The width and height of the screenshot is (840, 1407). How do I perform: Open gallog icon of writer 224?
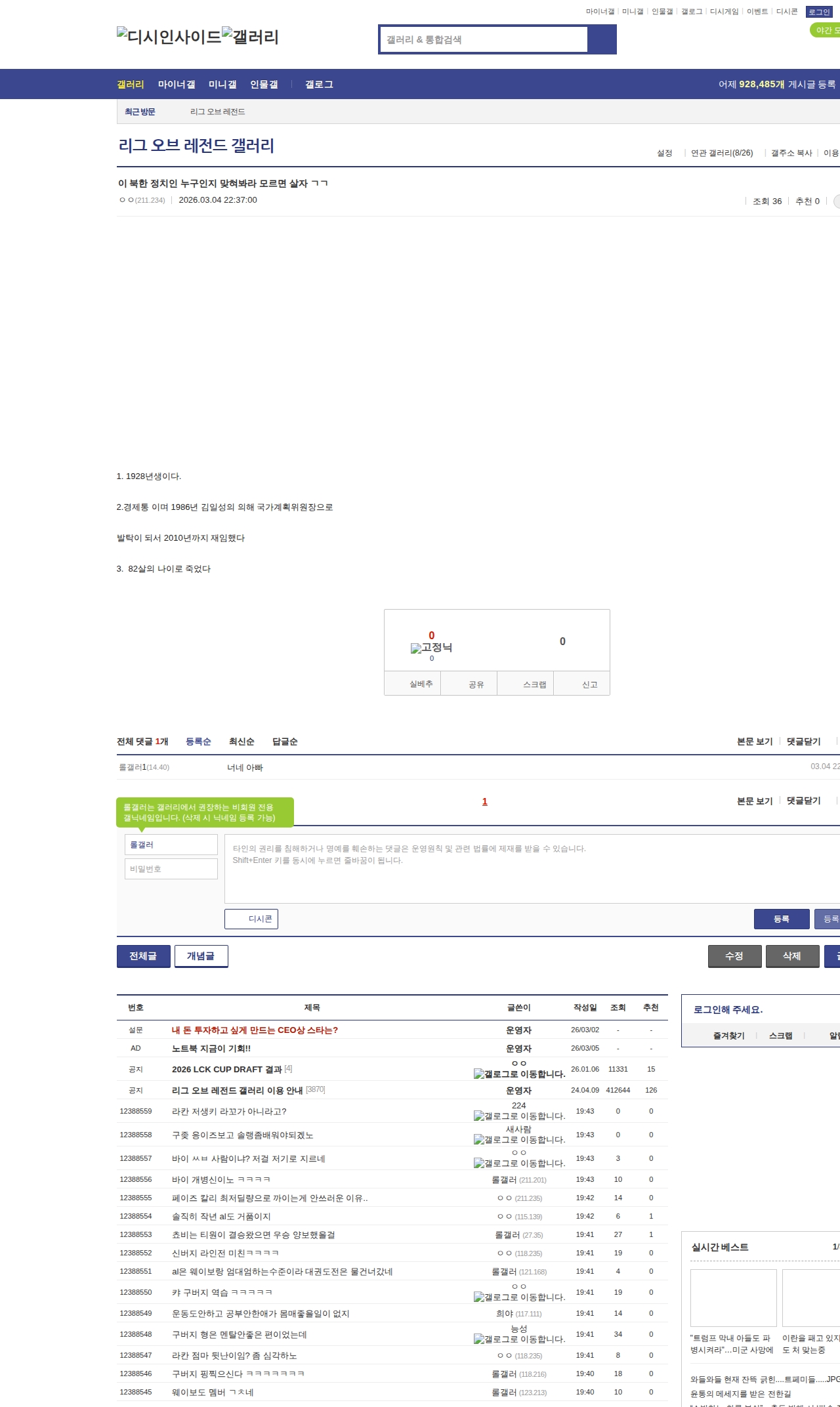[x=519, y=1116]
